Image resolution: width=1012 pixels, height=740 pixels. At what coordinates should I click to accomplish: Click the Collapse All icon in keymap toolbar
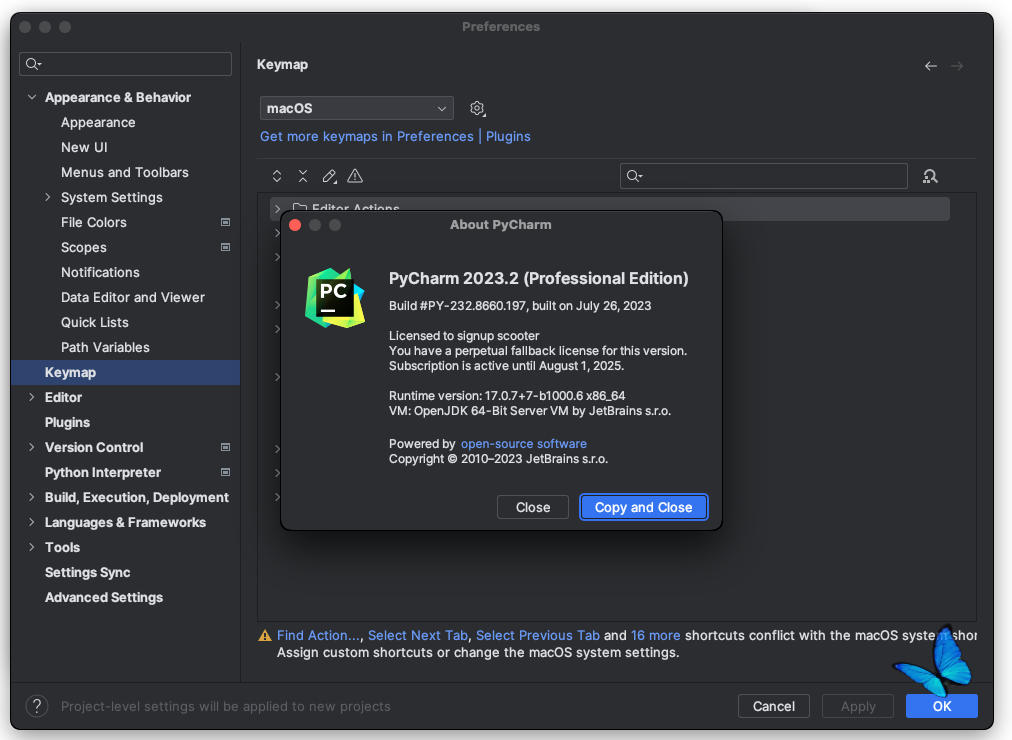pos(303,176)
